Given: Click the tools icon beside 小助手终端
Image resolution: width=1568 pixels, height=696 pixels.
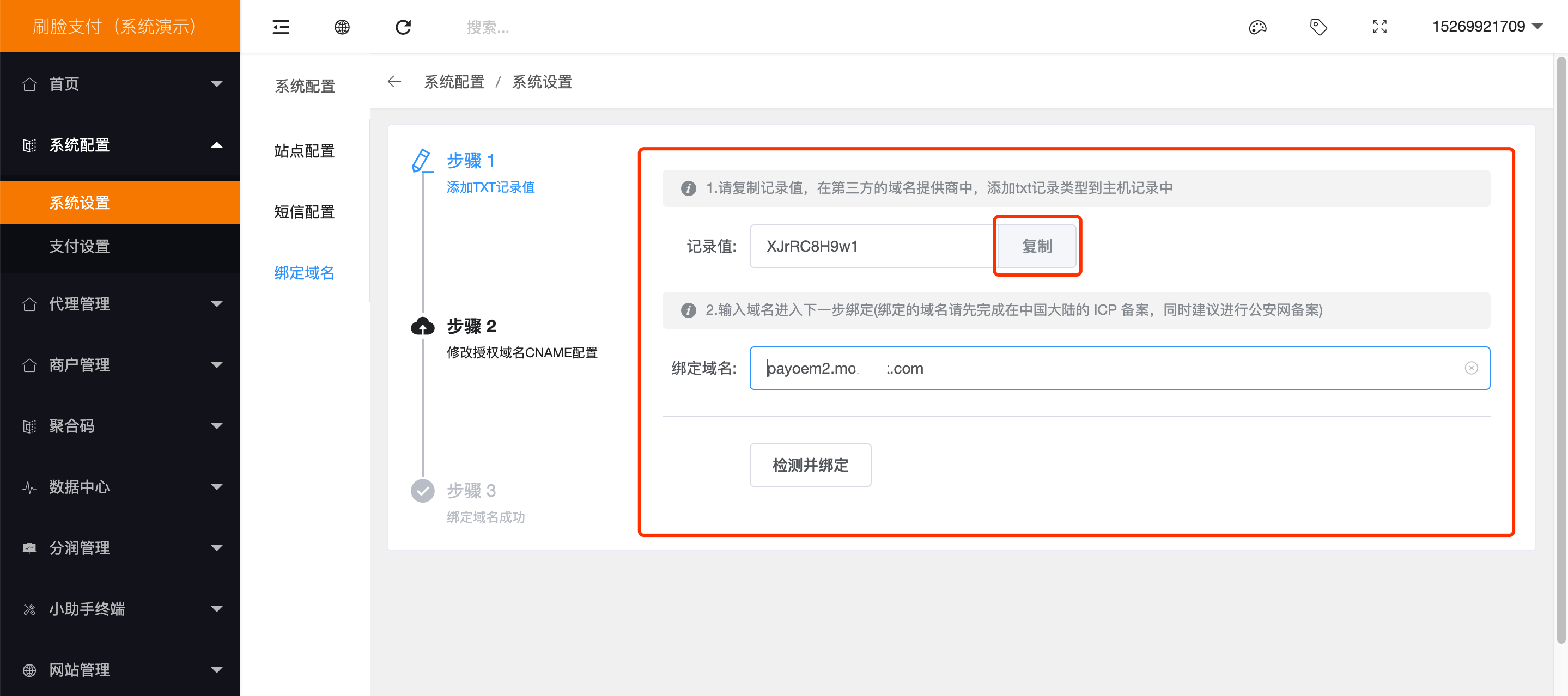Looking at the screenshot, I should coord(29,609).
